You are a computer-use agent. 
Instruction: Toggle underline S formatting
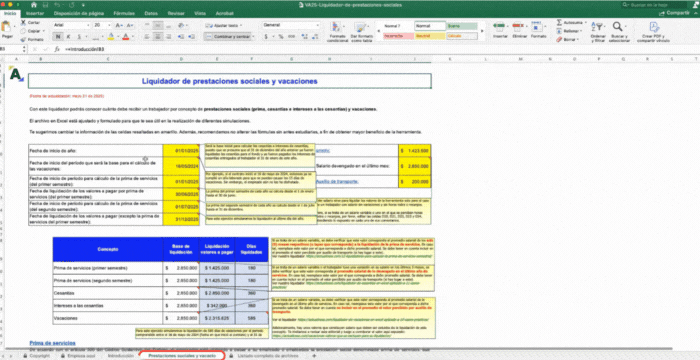(x=79, y=37)
